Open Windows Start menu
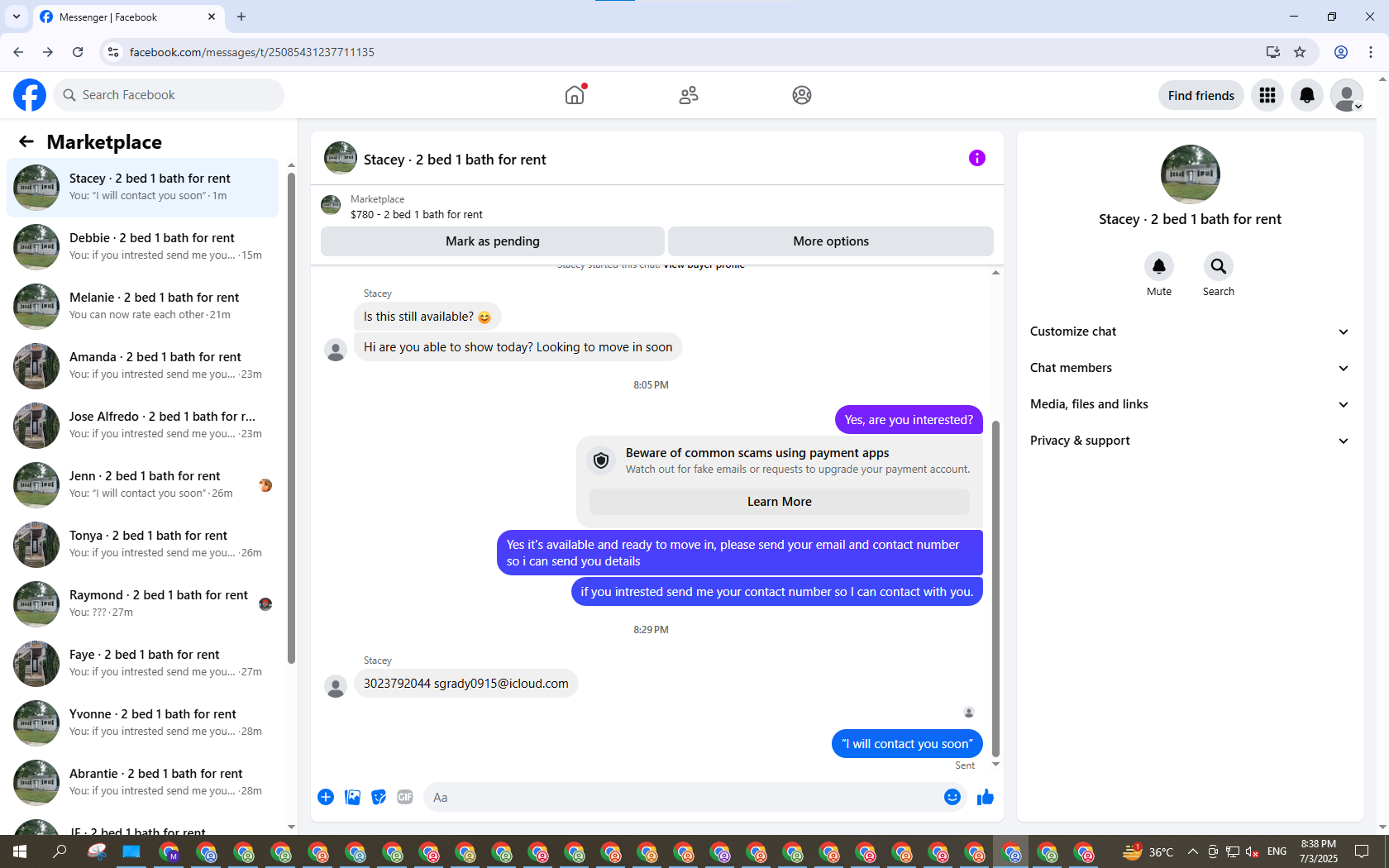 tap(20, 851)
